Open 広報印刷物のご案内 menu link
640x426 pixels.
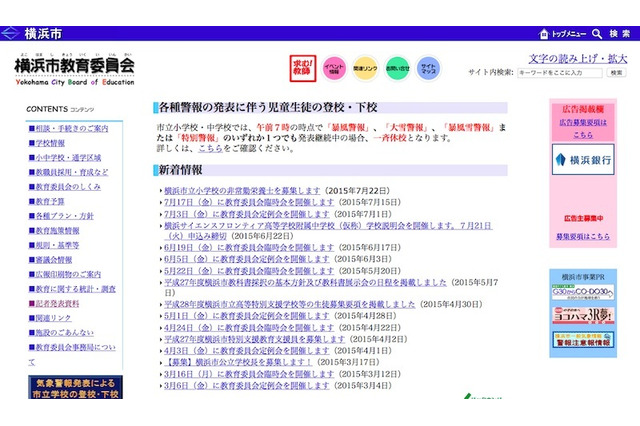(x=64, y=274)
